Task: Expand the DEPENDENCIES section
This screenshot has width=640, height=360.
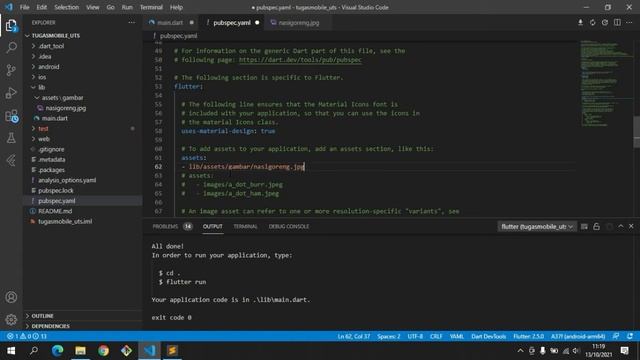Action: [x=82, y=326]
